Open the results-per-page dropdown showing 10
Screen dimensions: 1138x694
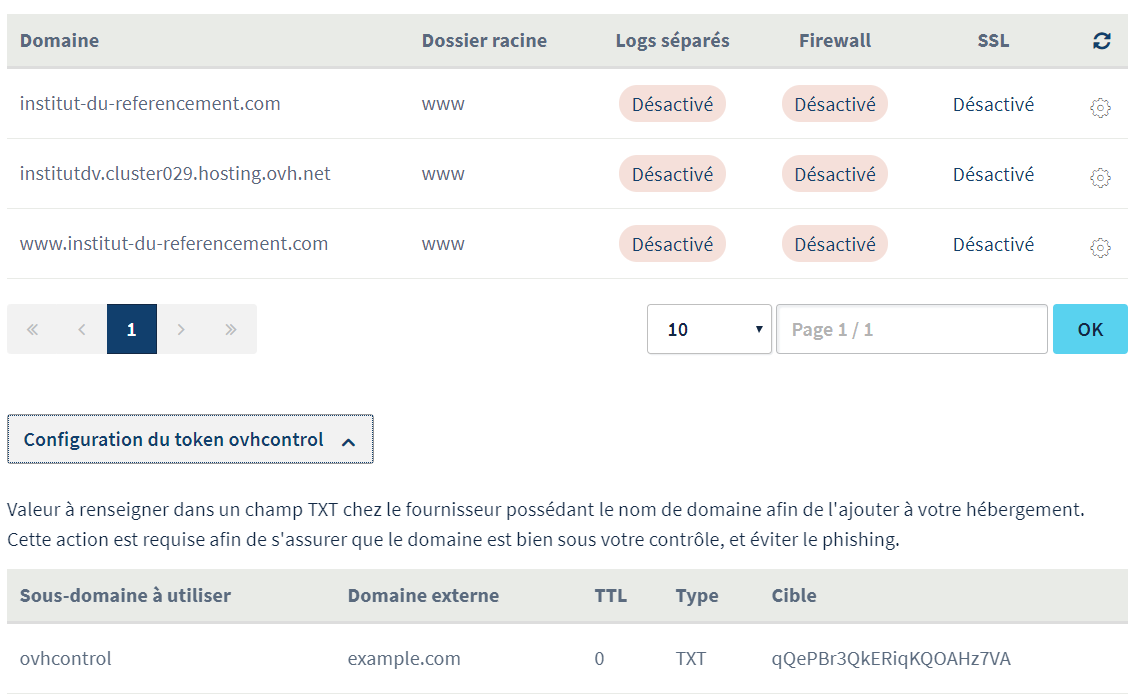(x=709, y=329)
